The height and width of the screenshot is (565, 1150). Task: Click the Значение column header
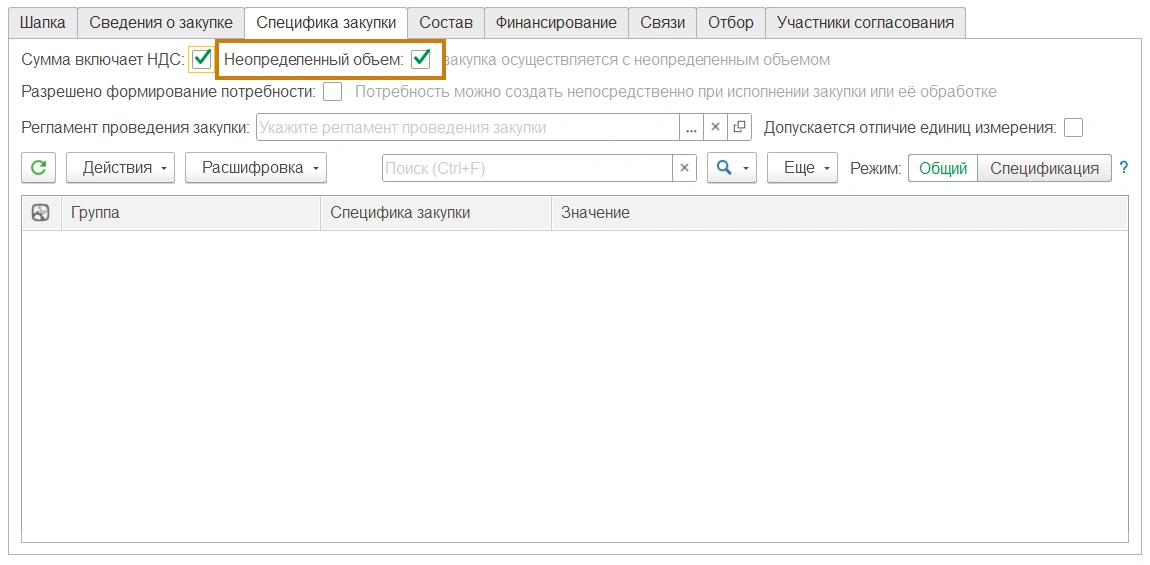pos(840,213)
